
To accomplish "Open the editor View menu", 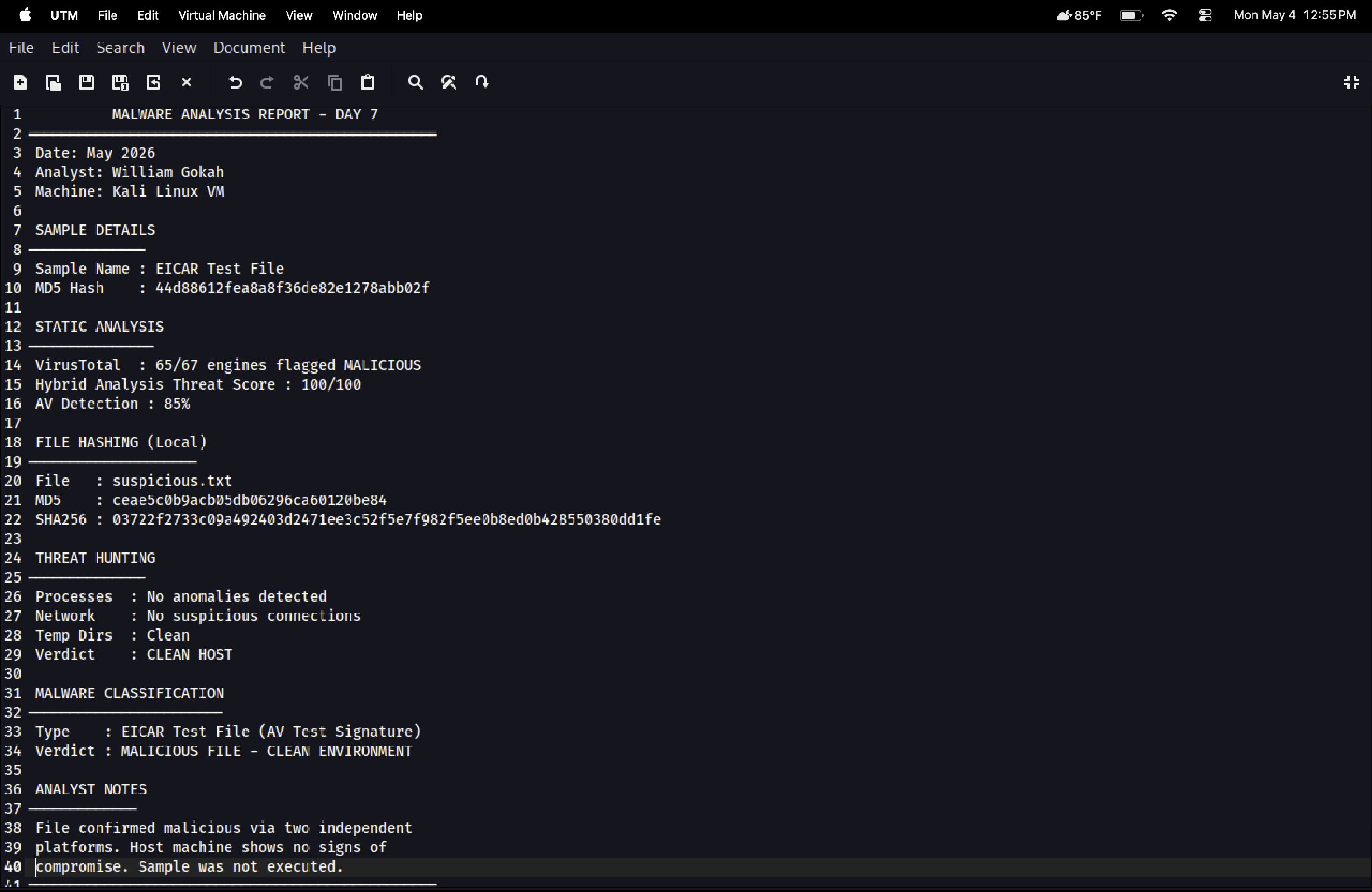I will (179, 48).
